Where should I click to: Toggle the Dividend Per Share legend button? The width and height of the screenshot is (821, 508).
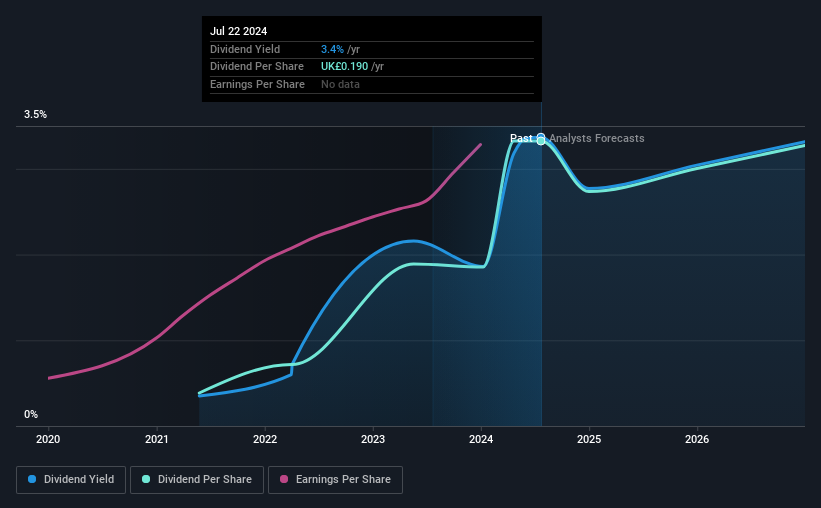tap(197, 480)
